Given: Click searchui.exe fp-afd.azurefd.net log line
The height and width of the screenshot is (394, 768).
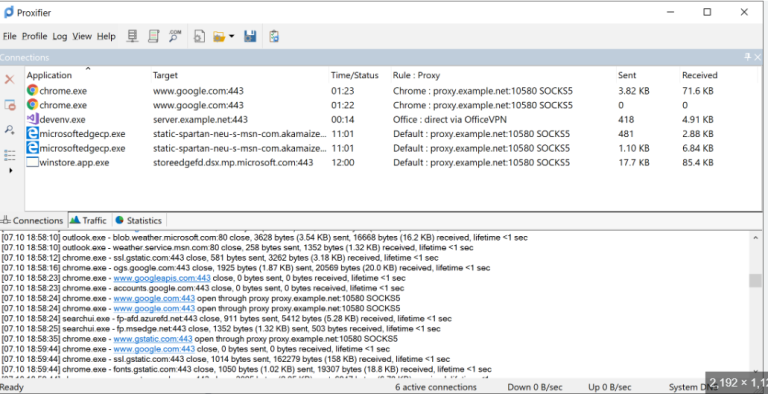Looking at the screenshot, I should [226, 319].
